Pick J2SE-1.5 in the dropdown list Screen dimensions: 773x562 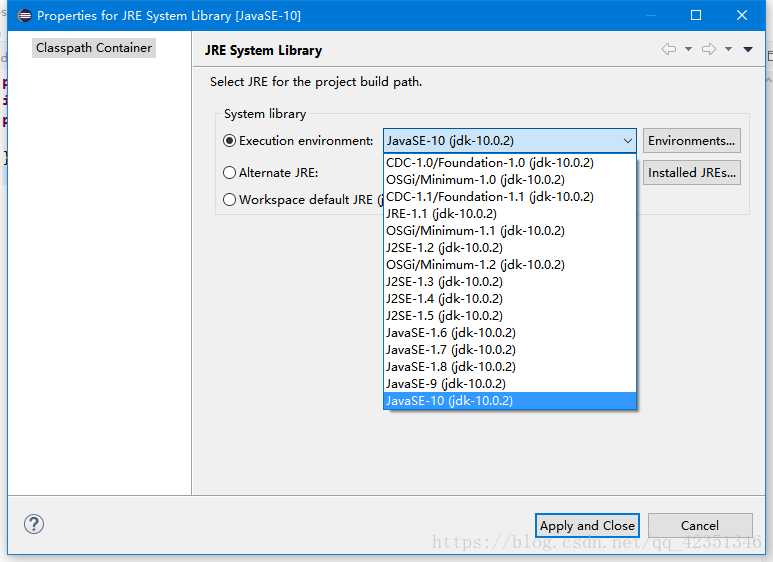pos(510,316)
